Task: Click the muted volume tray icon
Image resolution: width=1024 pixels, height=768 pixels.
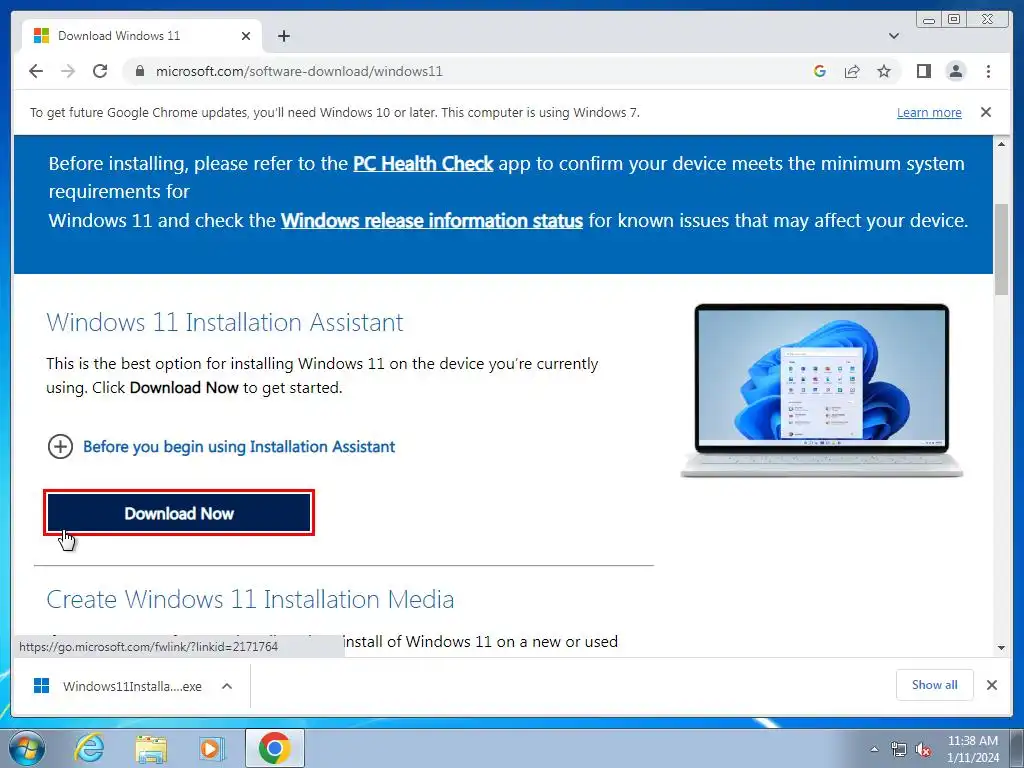Action: 923,750
